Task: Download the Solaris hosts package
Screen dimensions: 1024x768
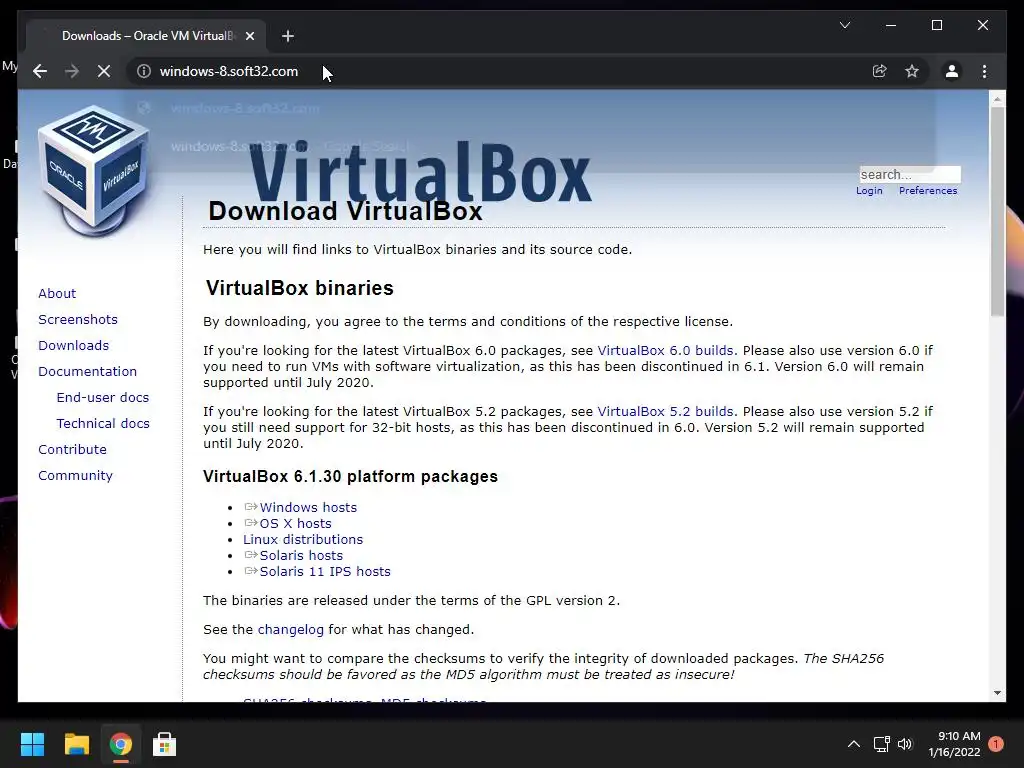Action: (x=301, y=556)
